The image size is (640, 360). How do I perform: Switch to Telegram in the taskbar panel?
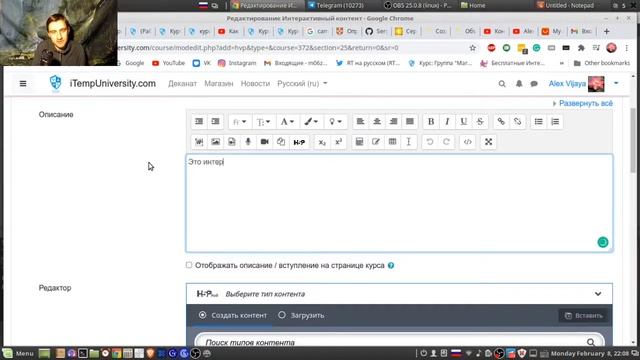tap(336, 5)
